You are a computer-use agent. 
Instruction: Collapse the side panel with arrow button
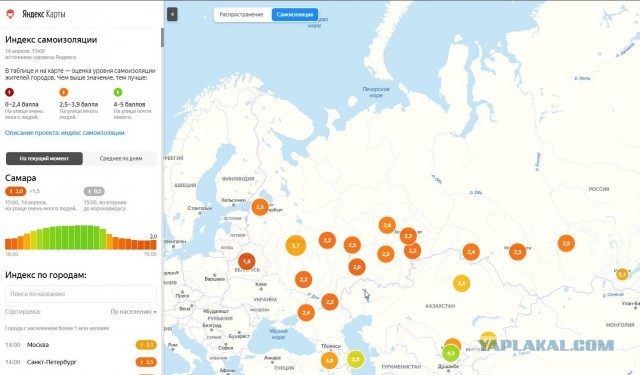pos(172,14)
